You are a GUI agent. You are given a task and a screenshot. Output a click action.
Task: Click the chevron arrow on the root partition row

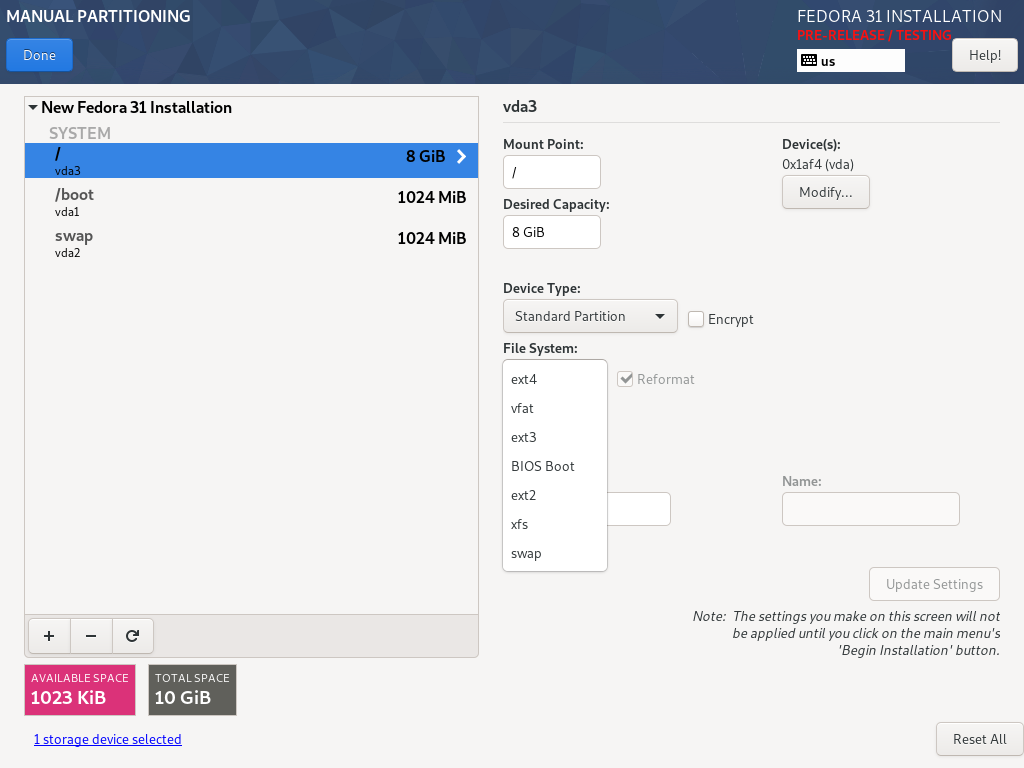pos(461,157)
